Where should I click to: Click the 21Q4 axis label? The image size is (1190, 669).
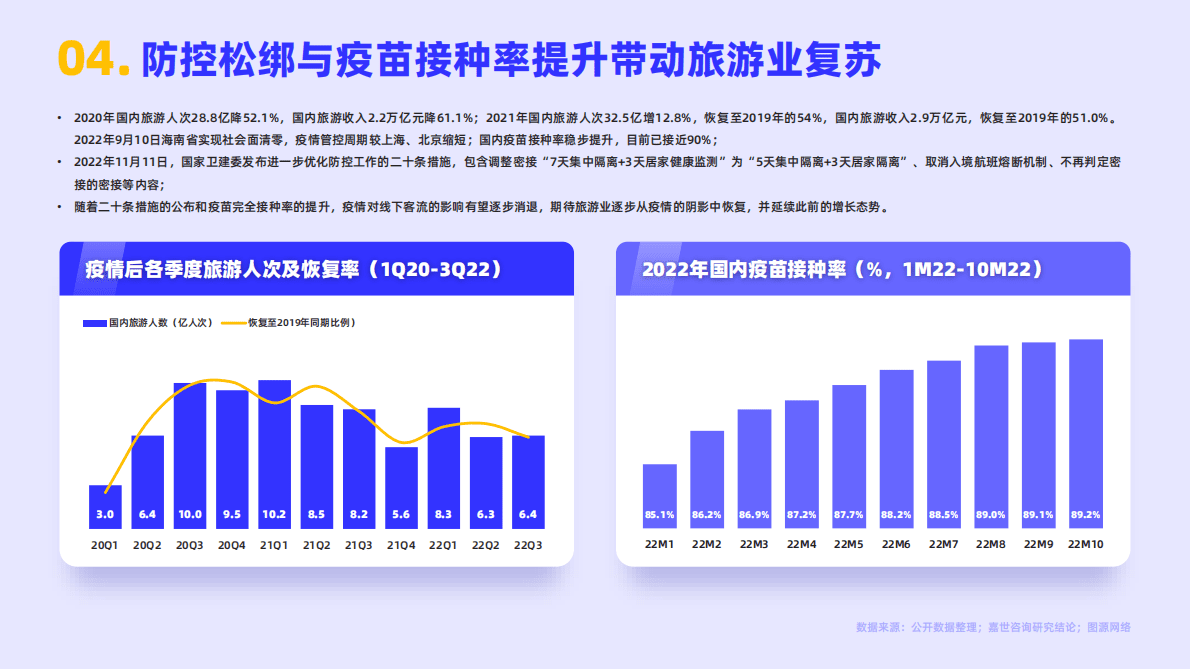pyautogui.click(x=401, y=543)
